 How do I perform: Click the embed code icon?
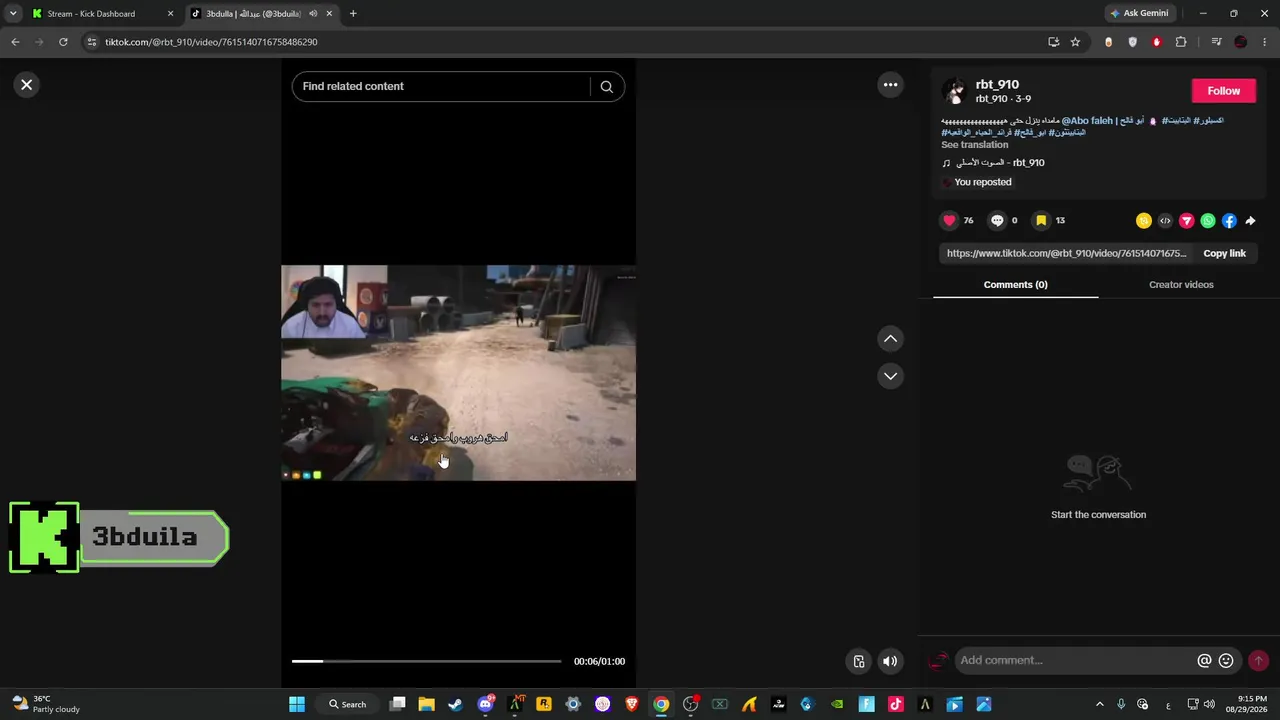[x=1165, y=221]
